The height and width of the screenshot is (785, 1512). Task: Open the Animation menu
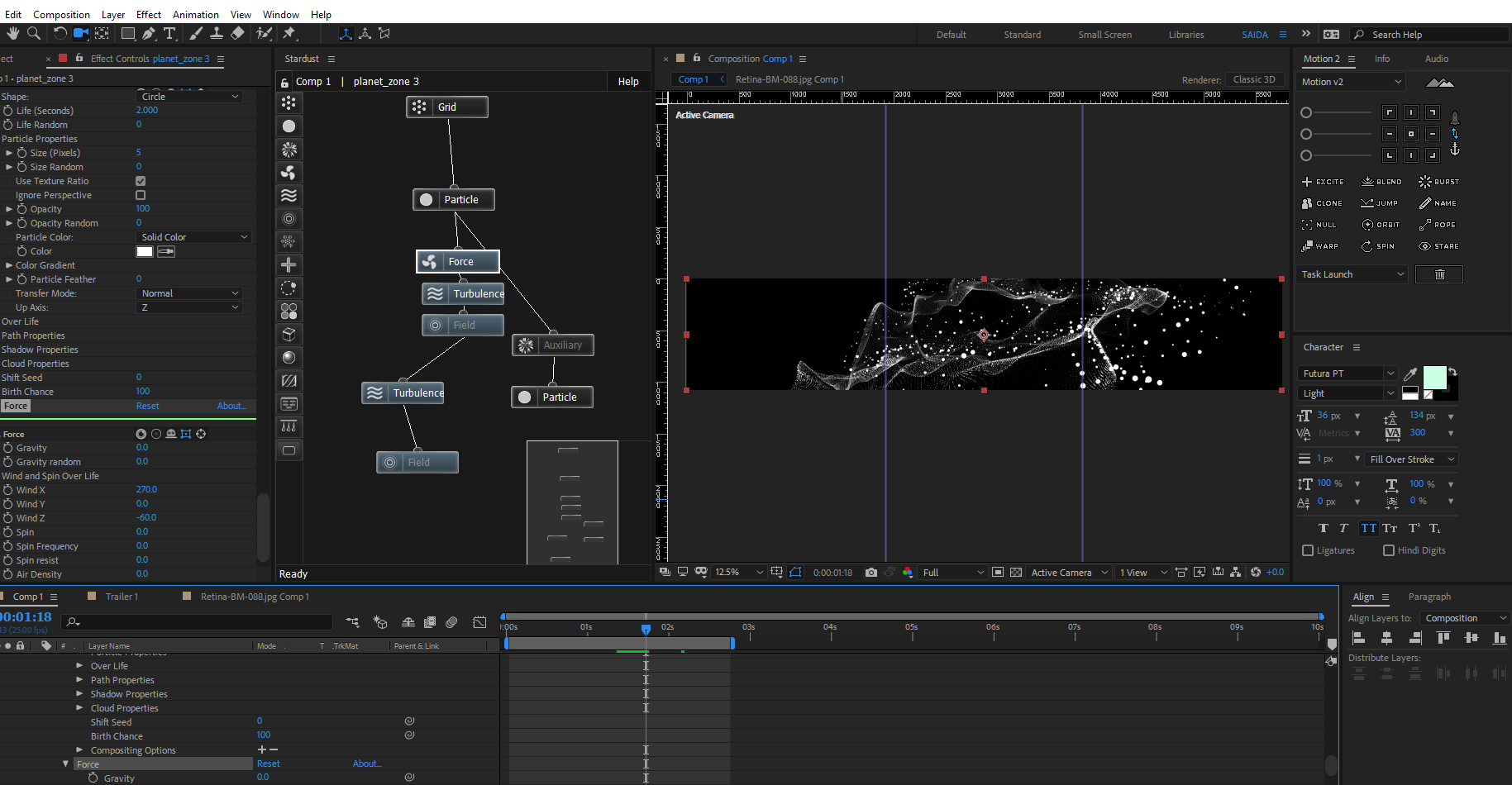[195, 14]
